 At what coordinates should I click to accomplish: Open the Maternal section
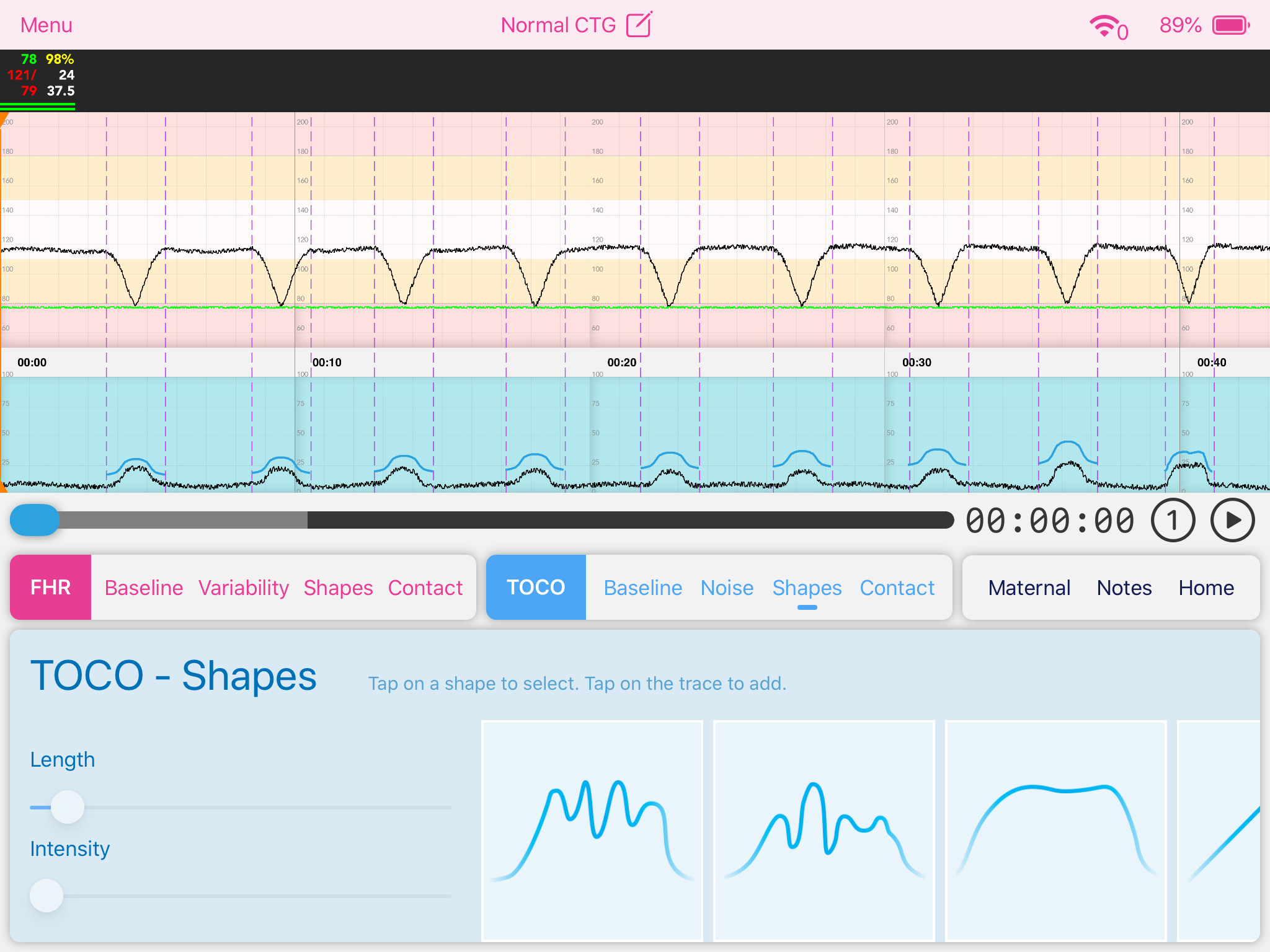(1029, 588)
